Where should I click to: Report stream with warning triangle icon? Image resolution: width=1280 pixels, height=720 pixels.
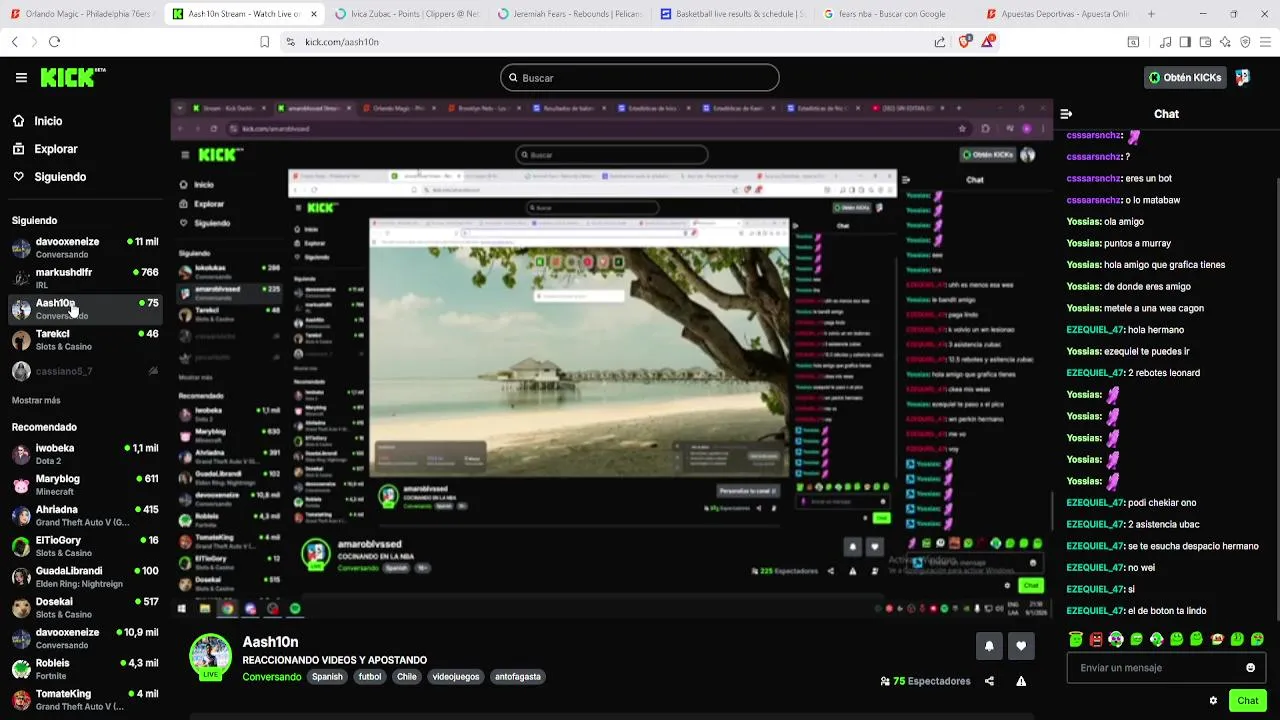1021,681
